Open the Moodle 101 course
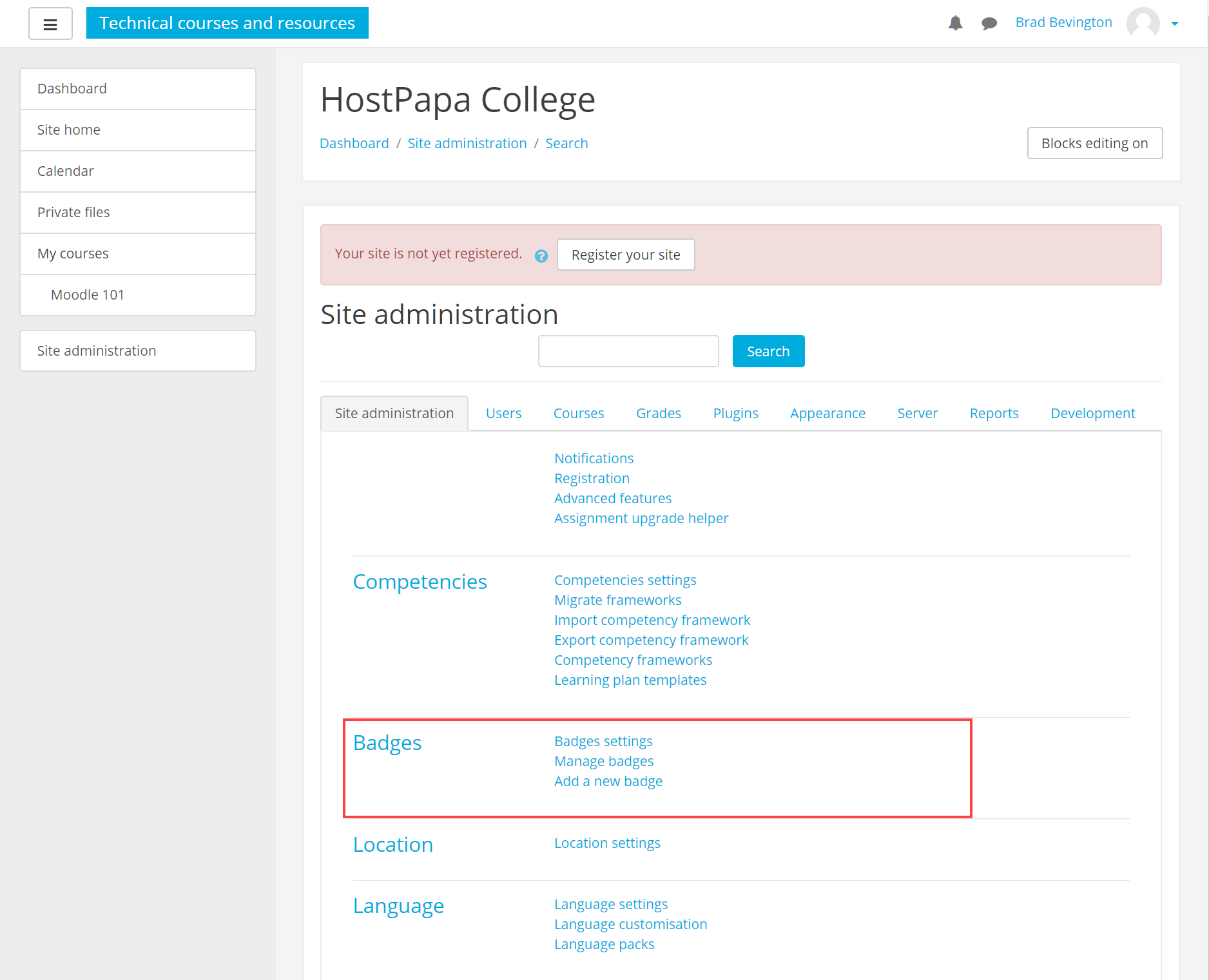 [x=138, y=295]
